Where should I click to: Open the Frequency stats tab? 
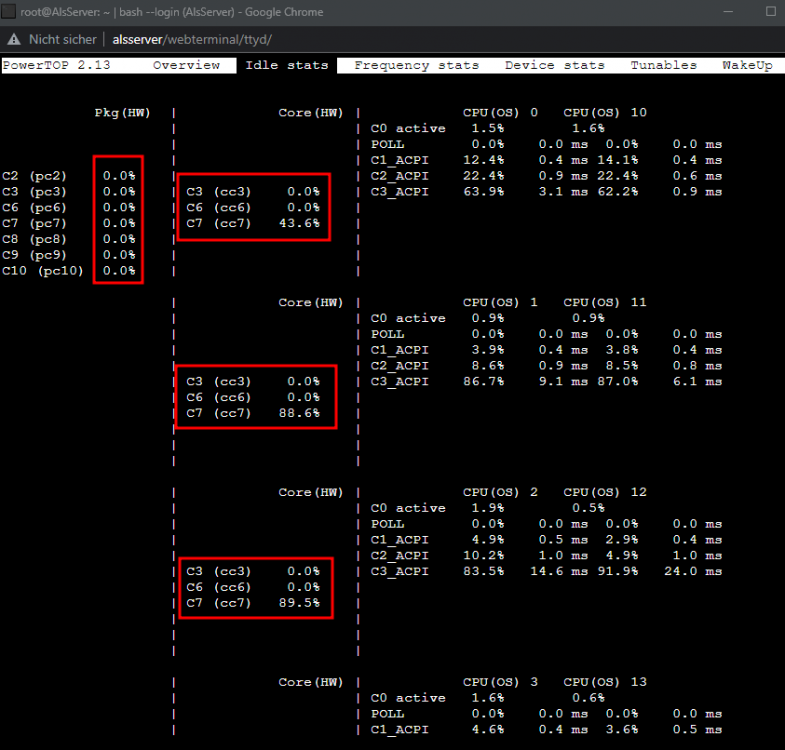[417, 65]
